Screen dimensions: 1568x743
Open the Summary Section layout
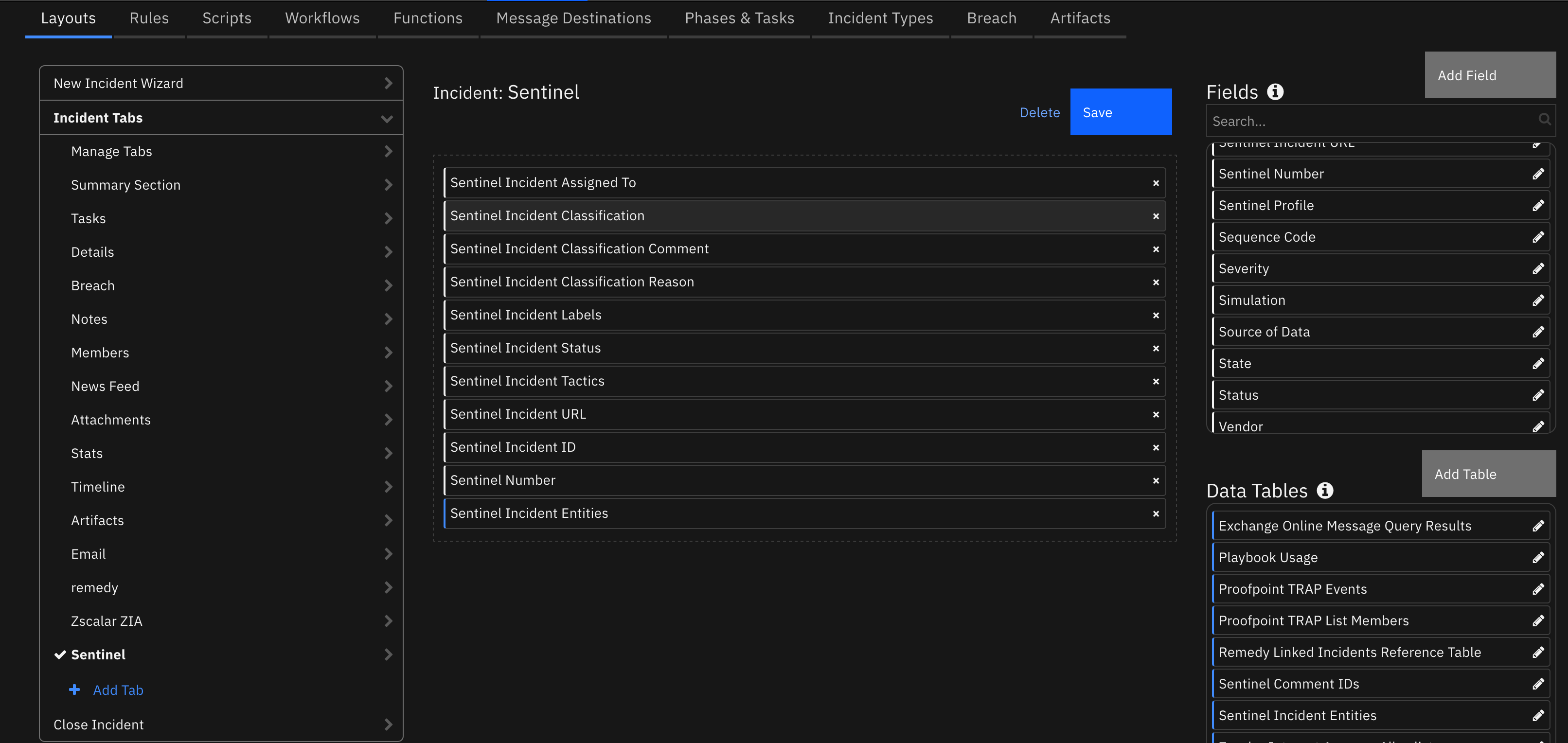pyautogui.click(x=221, y=185)
